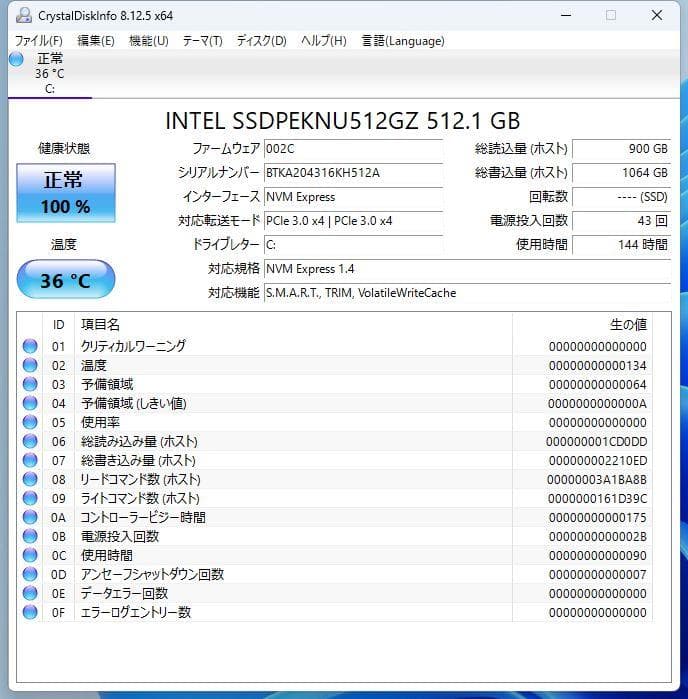Click the drive letter field C:
This screenshot has width=688, height=699.
(353, 245)
